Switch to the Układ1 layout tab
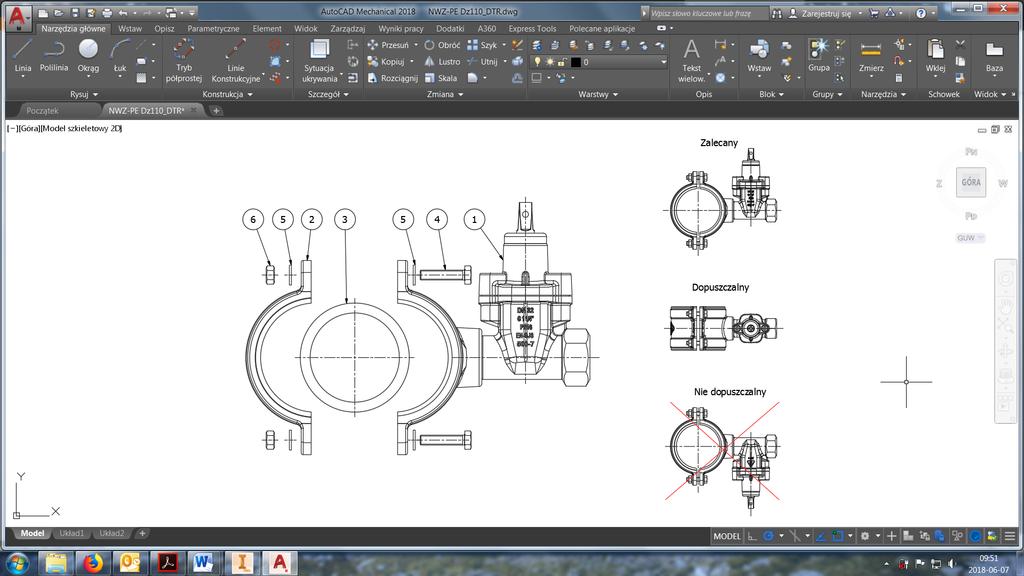Screen dimensions: 1024x576 (72, 534)
